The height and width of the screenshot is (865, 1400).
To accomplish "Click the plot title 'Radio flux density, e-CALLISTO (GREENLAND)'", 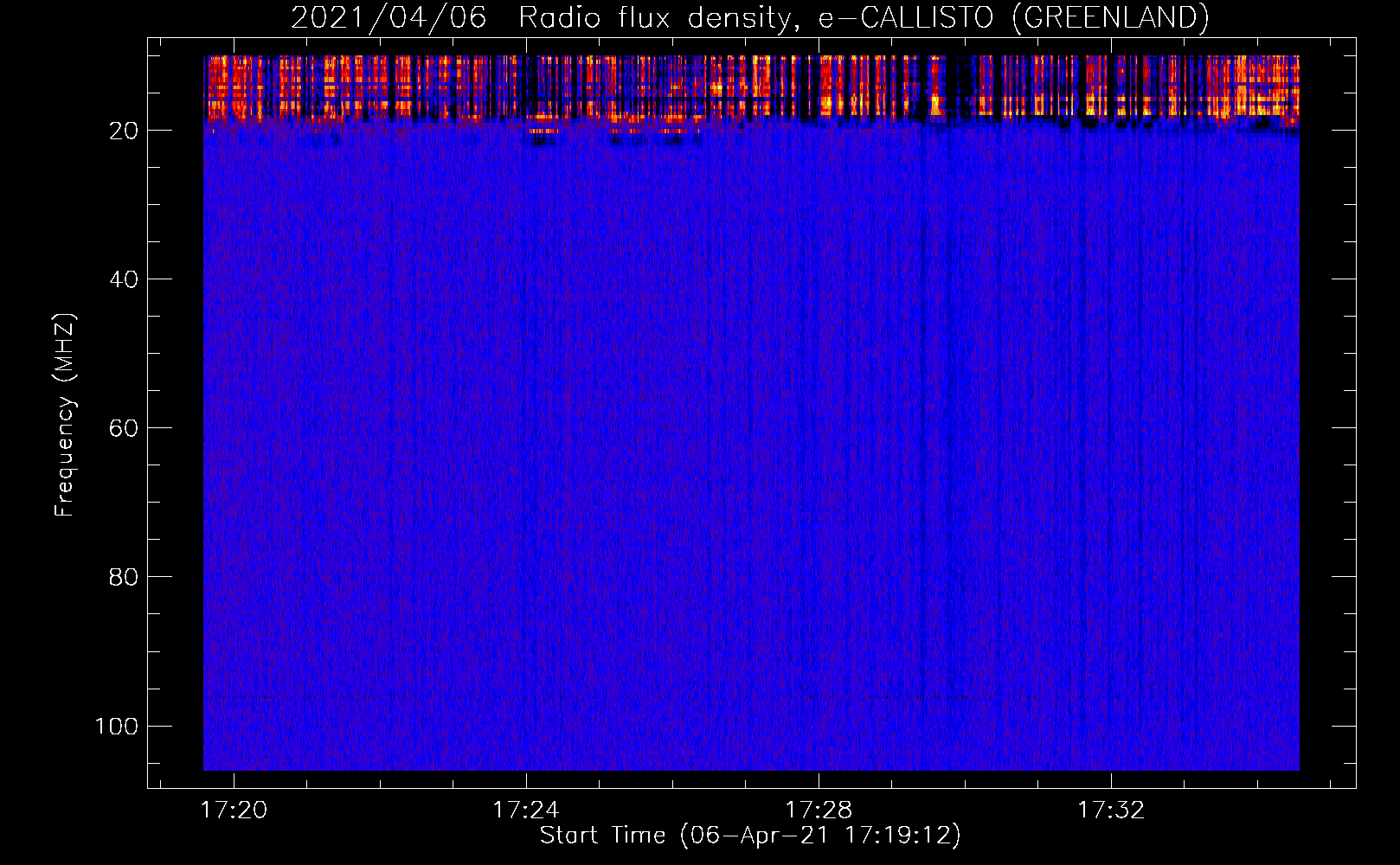I will coord(864,18).
